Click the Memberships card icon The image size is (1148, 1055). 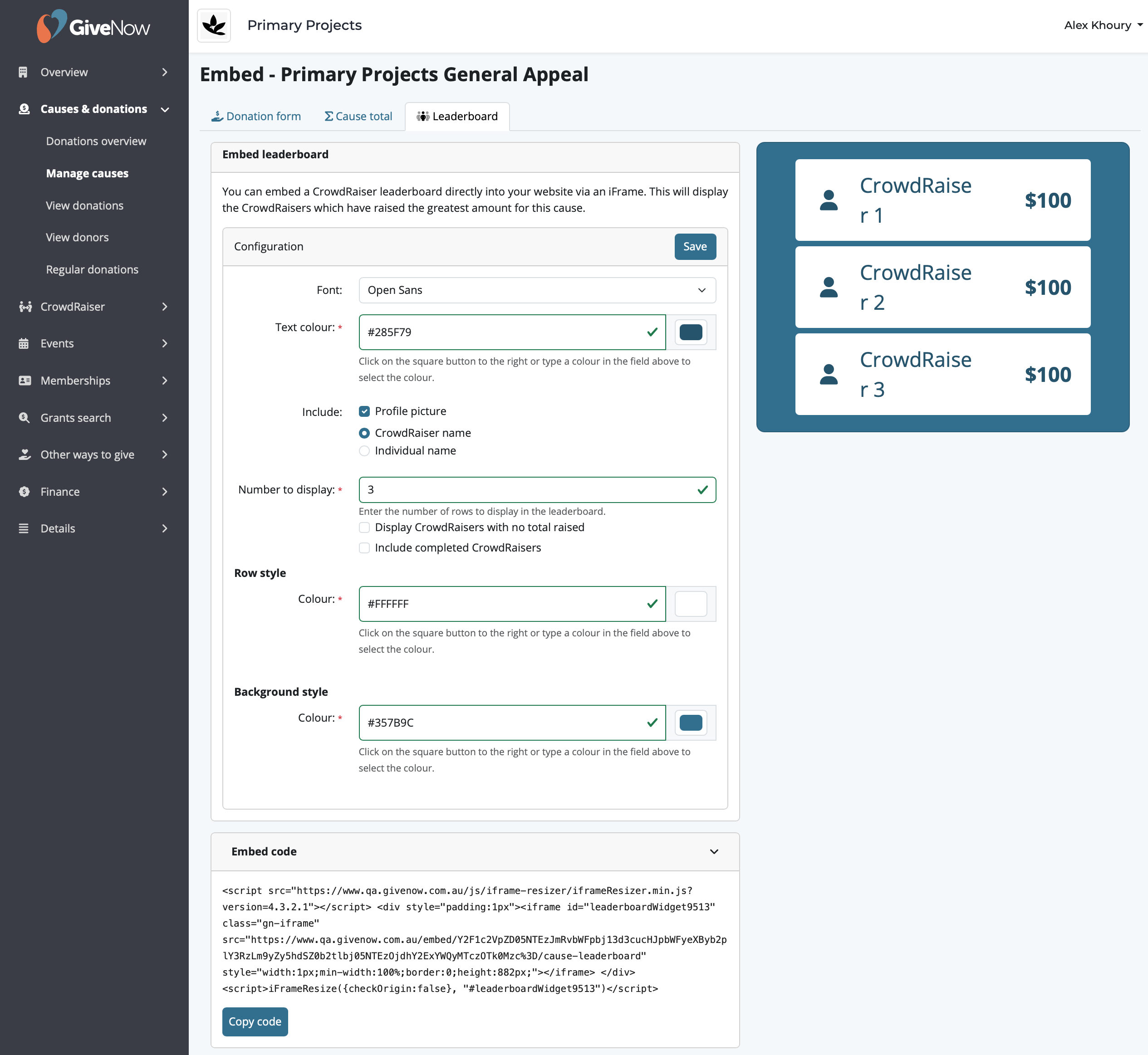click(x=25, y=381)
